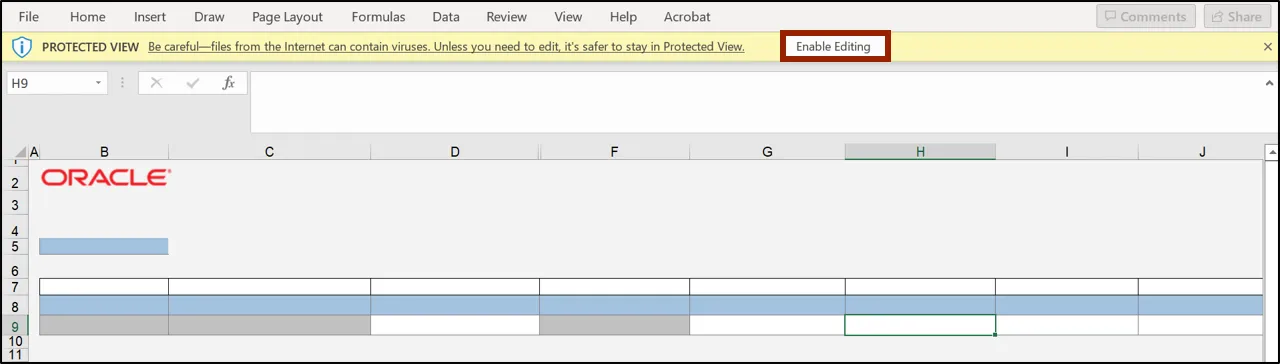The image size is (1280, 364).
Task: Click the Protected View shield icon
Action: pyautogui.click(x=23, y=47)
